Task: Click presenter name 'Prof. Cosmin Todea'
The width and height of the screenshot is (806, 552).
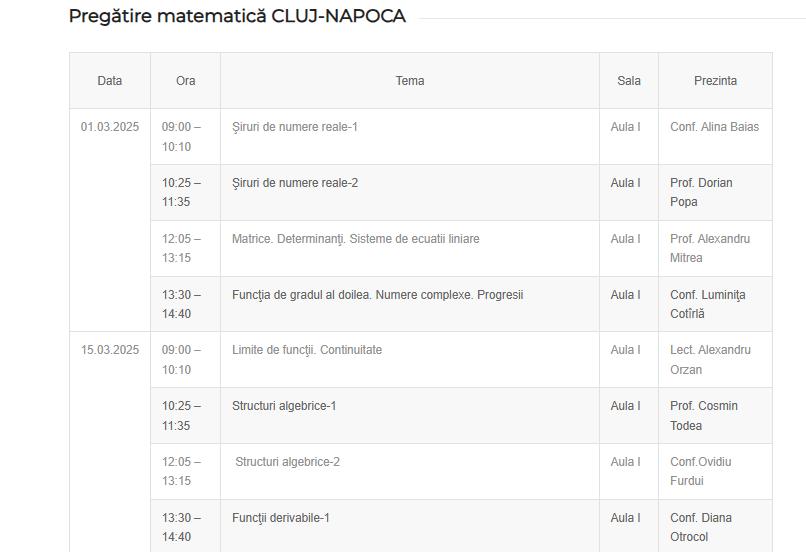Action: (x=704, y=416)
